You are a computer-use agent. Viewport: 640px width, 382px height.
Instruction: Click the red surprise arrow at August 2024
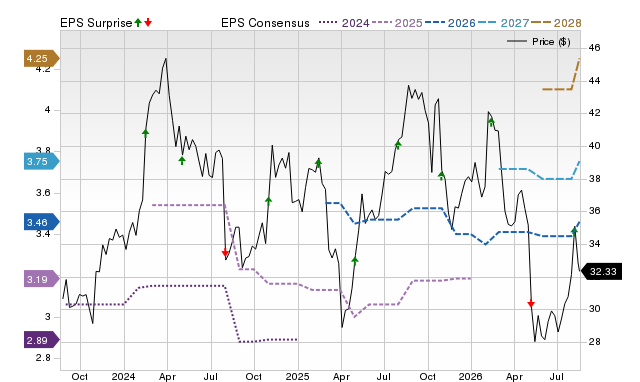(225, 253)
